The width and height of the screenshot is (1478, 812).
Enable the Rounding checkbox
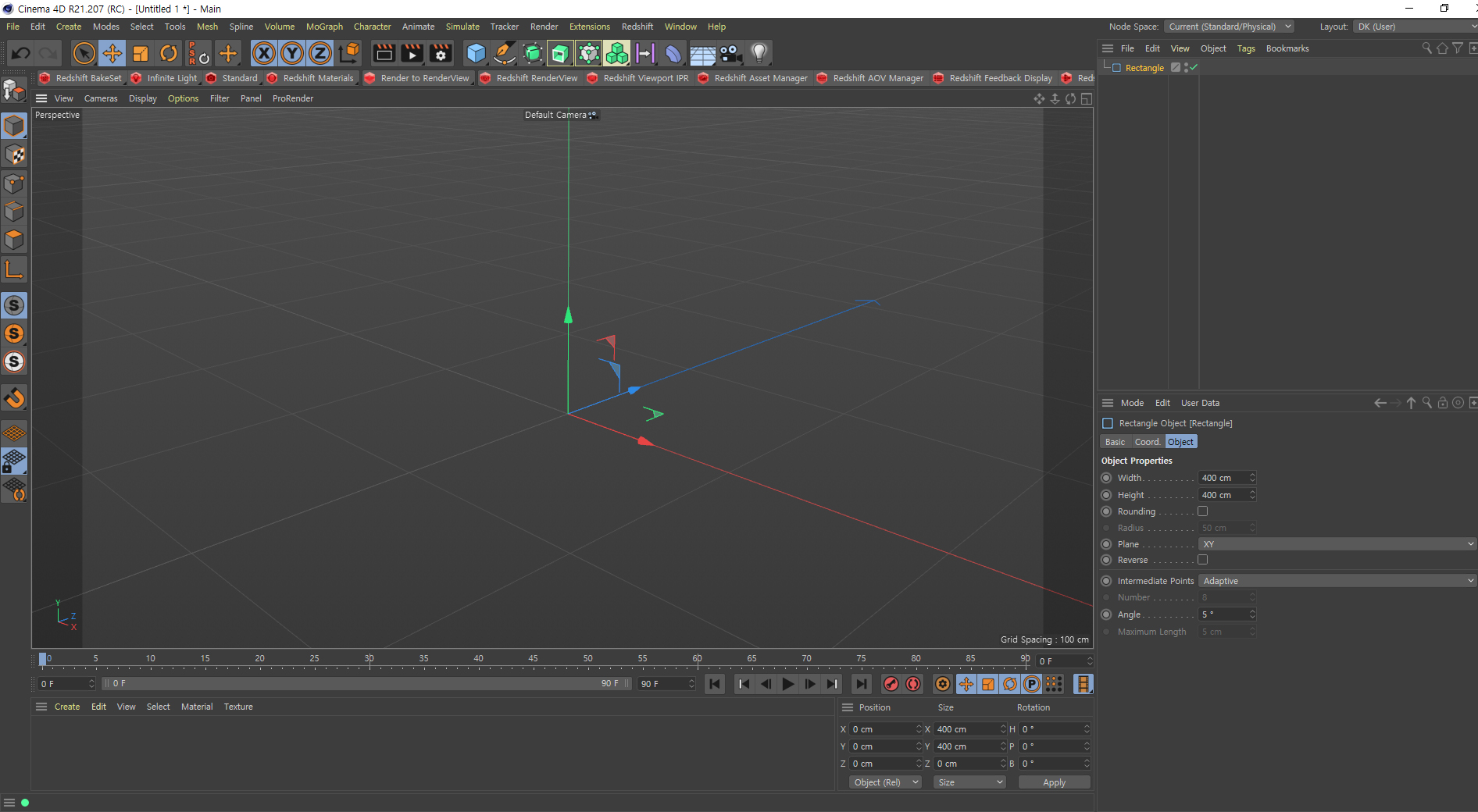[1203, 511]
